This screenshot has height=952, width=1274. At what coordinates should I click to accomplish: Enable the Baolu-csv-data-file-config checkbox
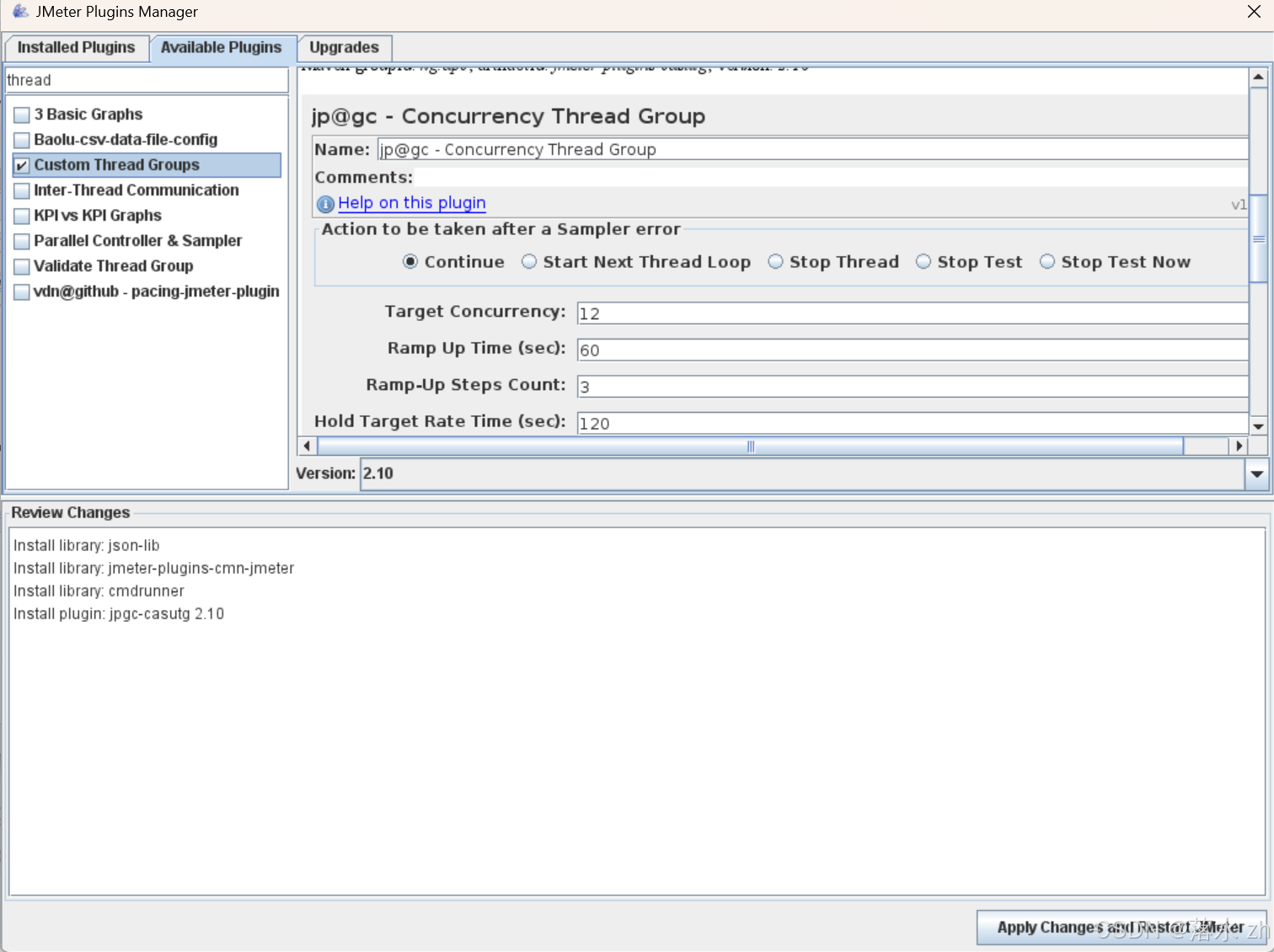pos(22,140)
